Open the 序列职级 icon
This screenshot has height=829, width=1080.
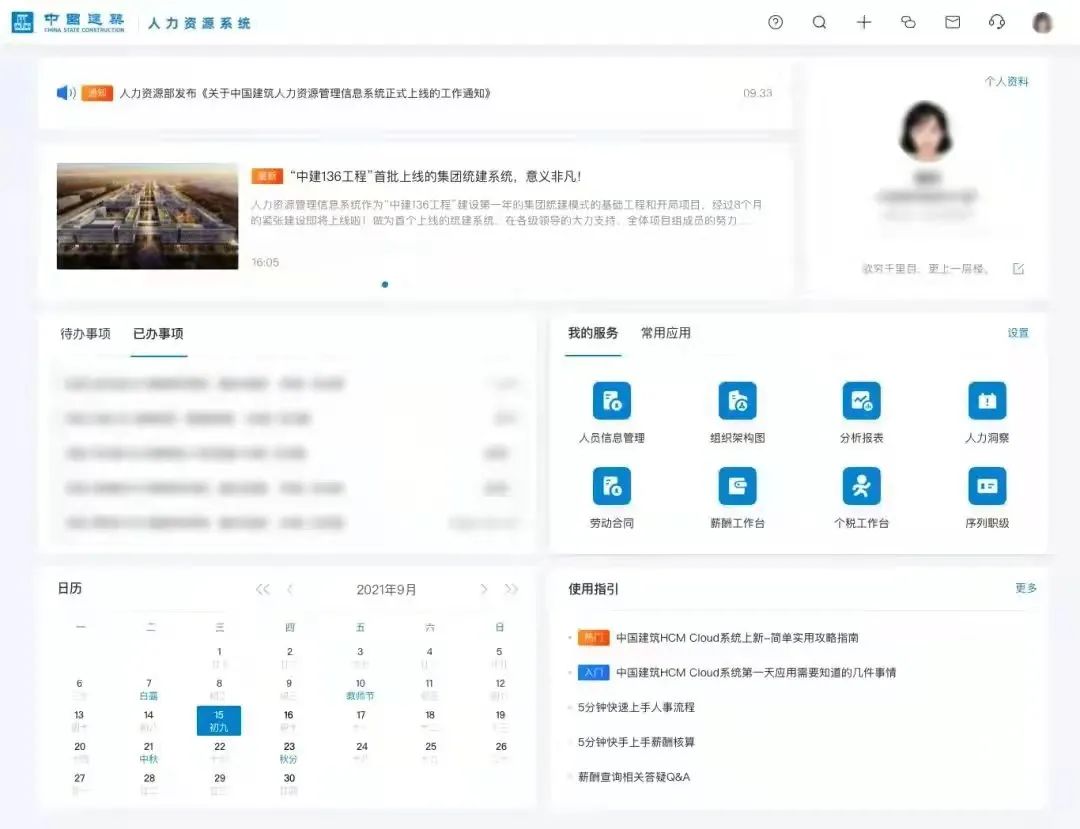pyautogui.click(x=986, y=486)
